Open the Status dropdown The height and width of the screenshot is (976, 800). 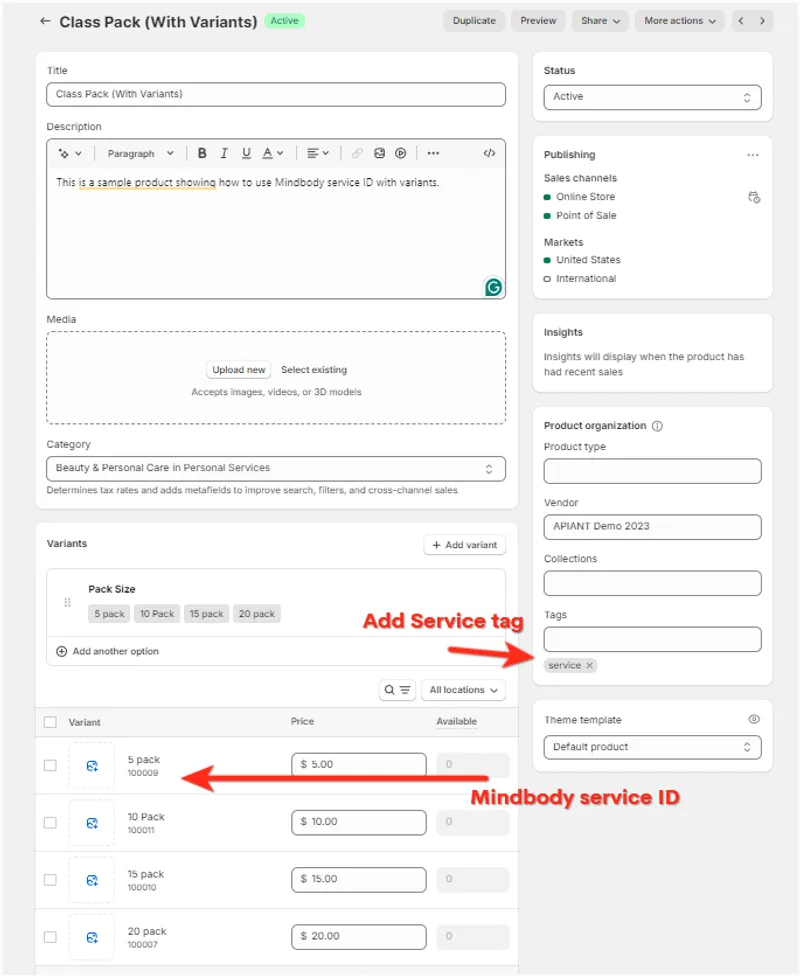pyautogui.click(x=652, y=97)
